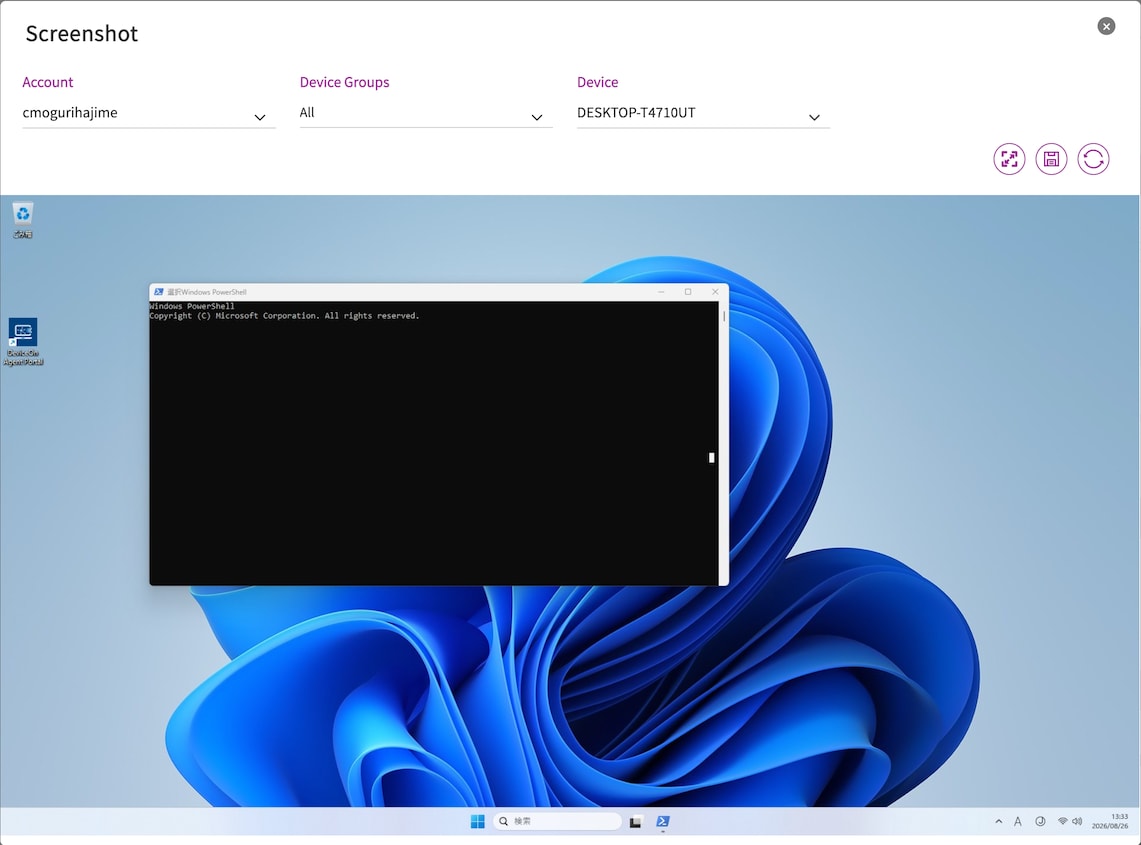Maximize the Windows PowerShell window
Screen dimensions: 1141x845
coord(688,292)
